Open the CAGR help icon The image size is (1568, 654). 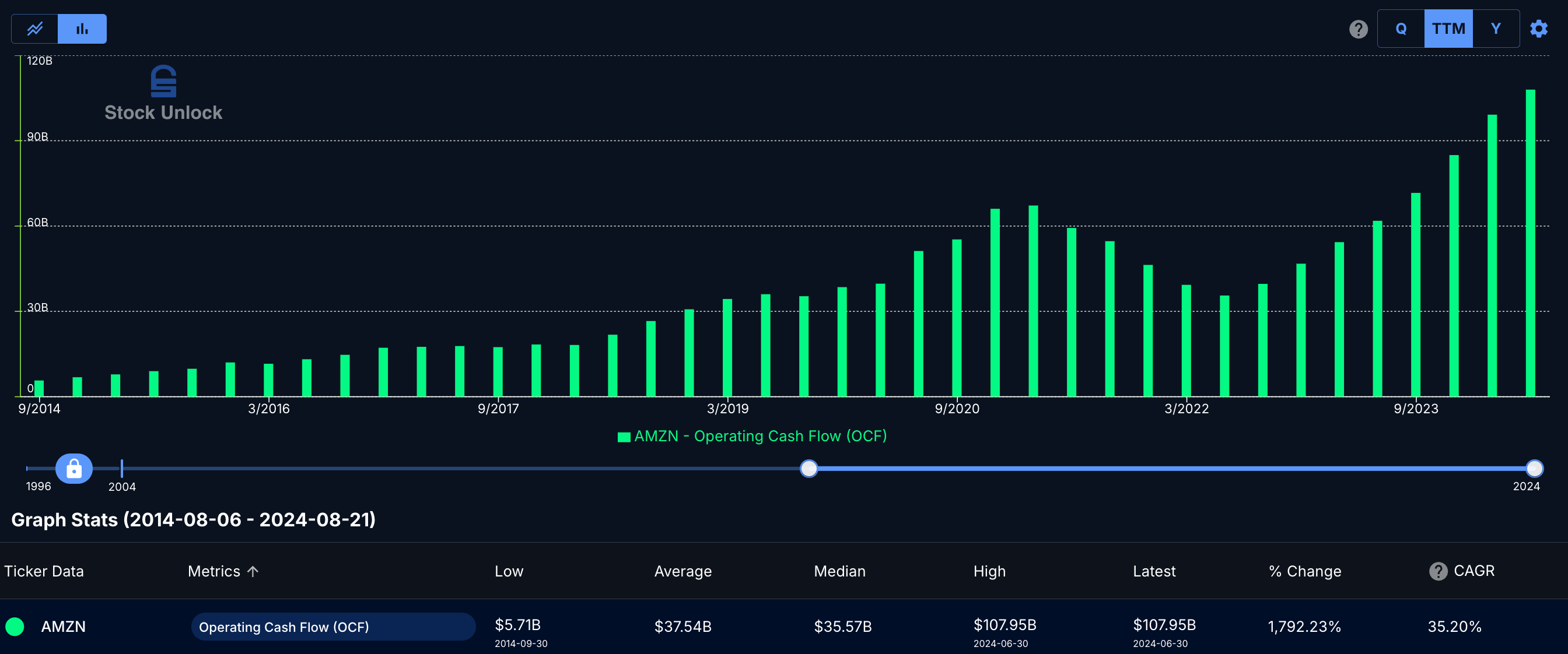click(1438, 571)
